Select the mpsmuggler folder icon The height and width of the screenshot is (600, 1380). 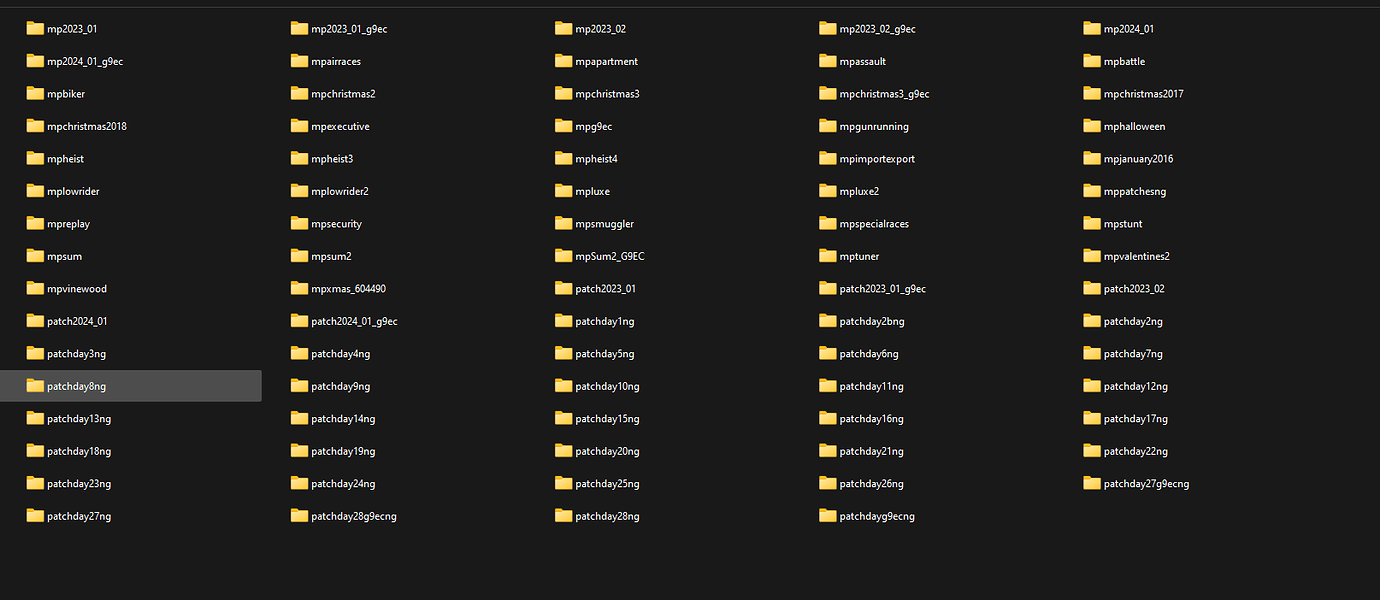(x=563, y=223)
